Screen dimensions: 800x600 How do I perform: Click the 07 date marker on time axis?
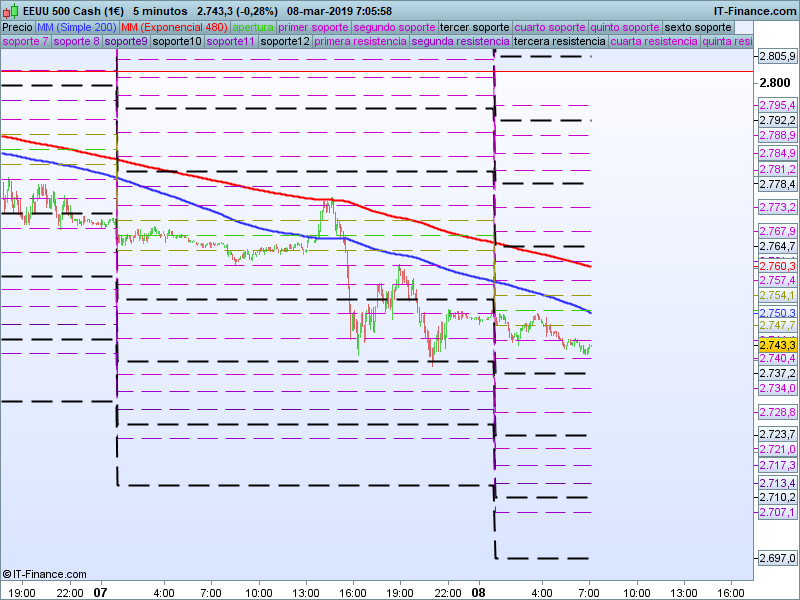101,592
